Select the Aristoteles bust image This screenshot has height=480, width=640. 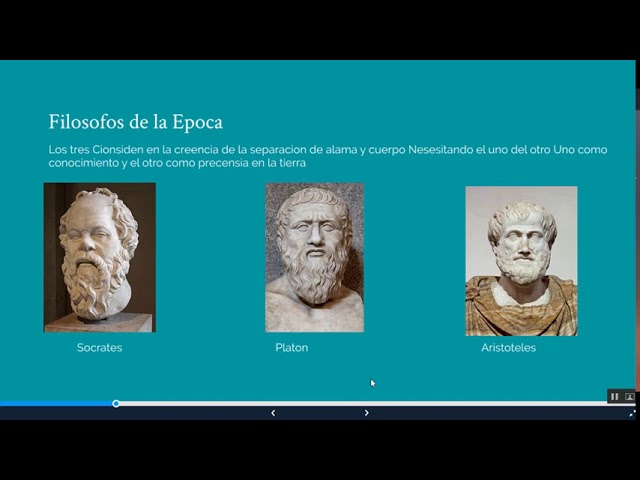[x=521, y=261]
